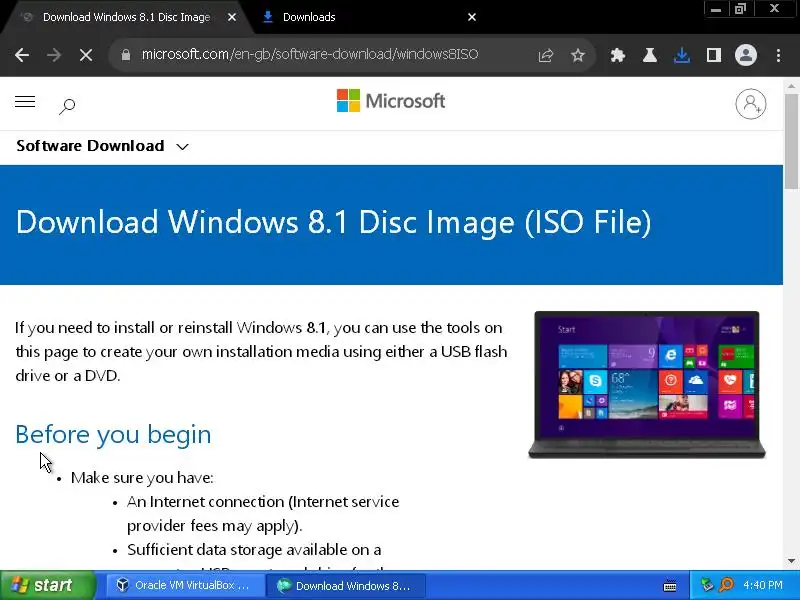Click the Download Windows 8.1 Disc Image heading
Image resolution: width=800 pixels, height=600 pixels.
(x=334, y=222)
